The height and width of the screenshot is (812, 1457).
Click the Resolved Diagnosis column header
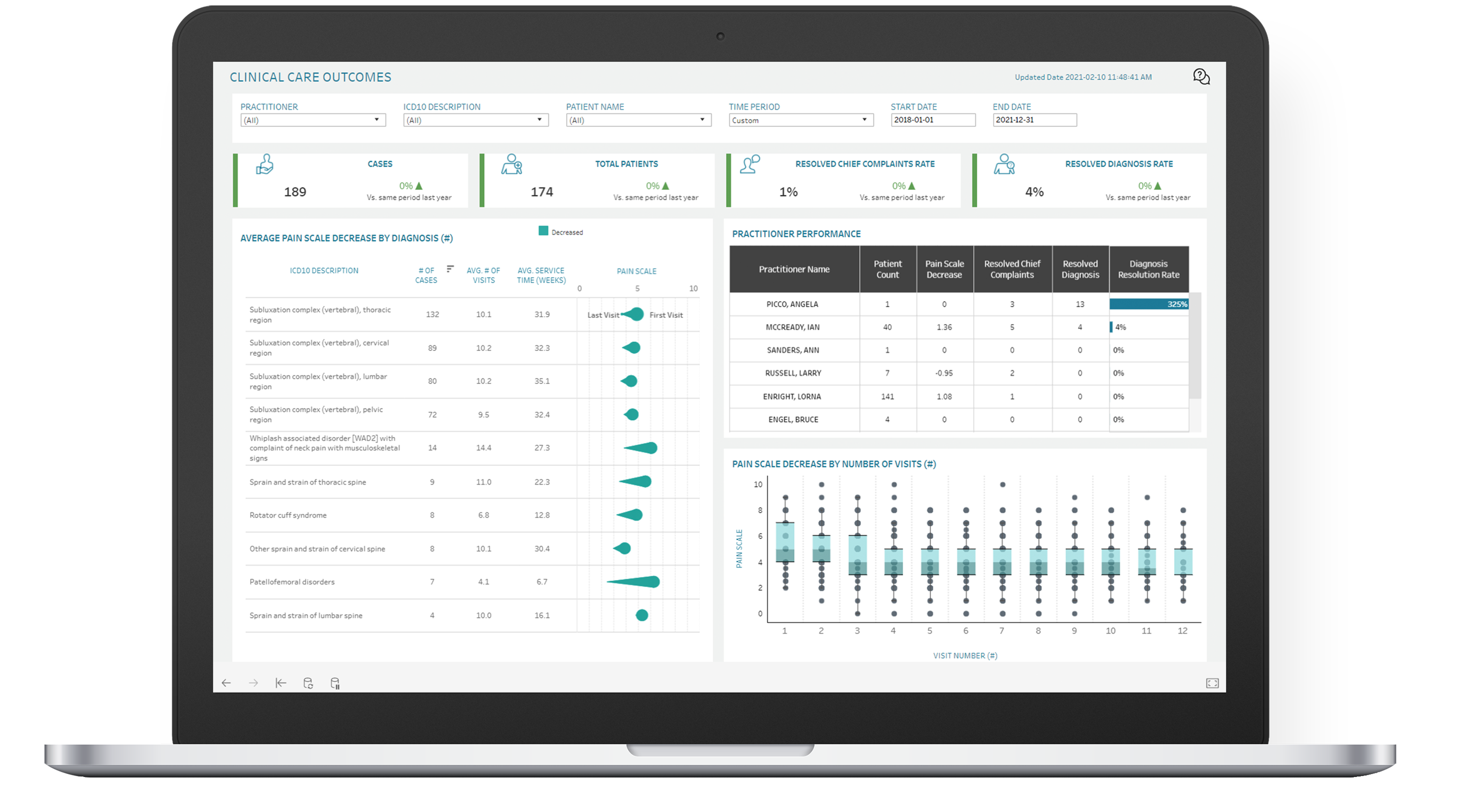coord(1080,269)
